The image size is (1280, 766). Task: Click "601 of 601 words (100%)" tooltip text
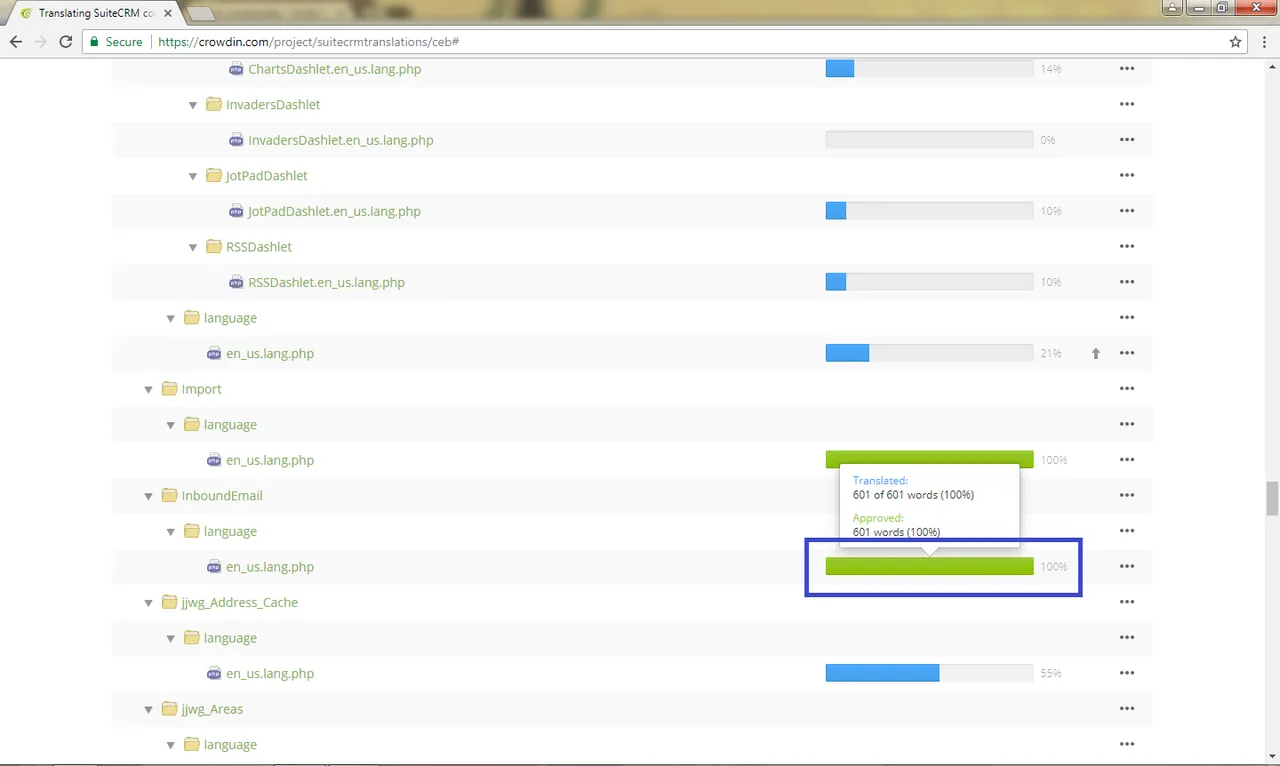click(x=913, y=495)
